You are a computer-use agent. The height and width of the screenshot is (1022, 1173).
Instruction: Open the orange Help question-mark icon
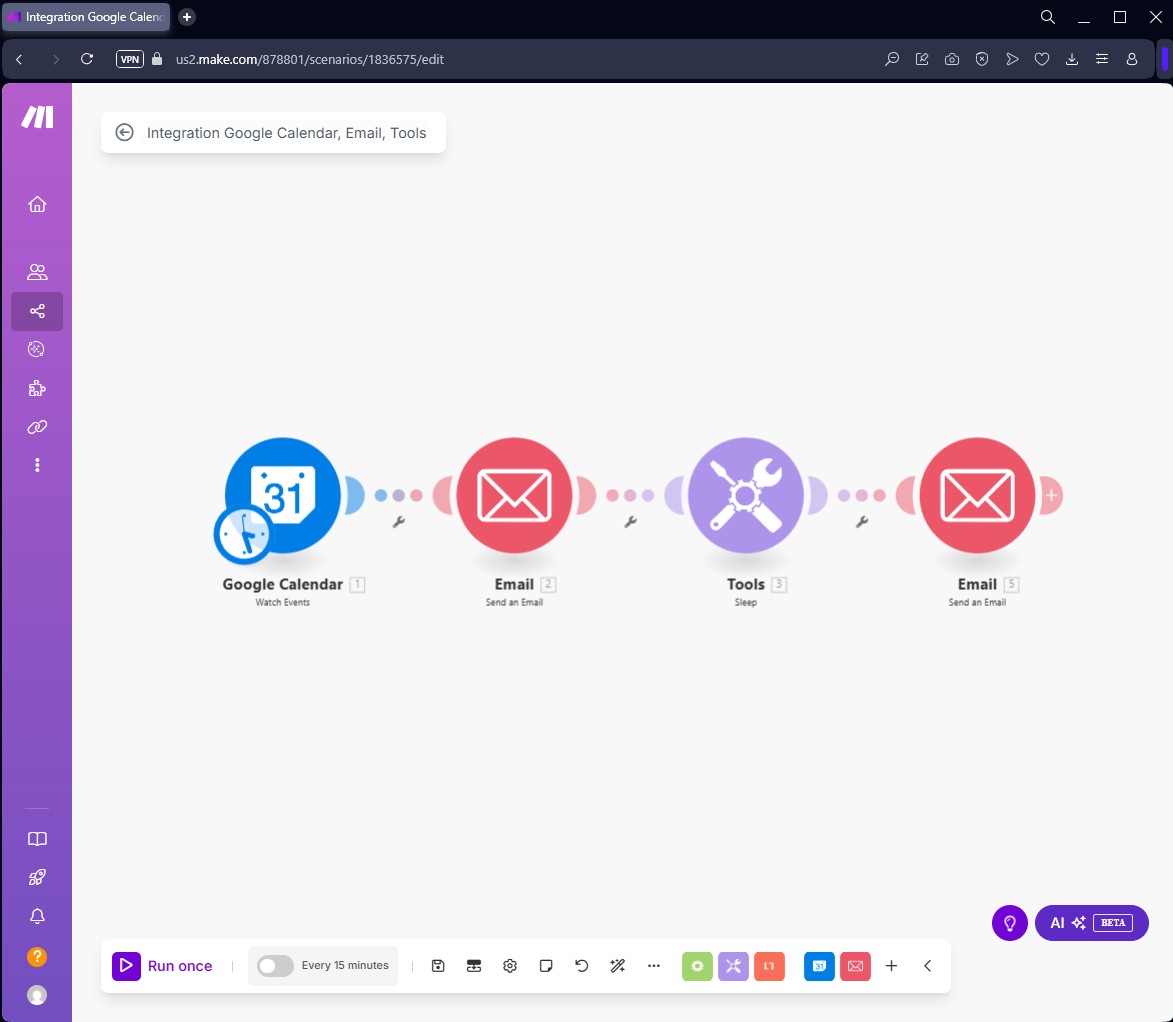(37, 956)
